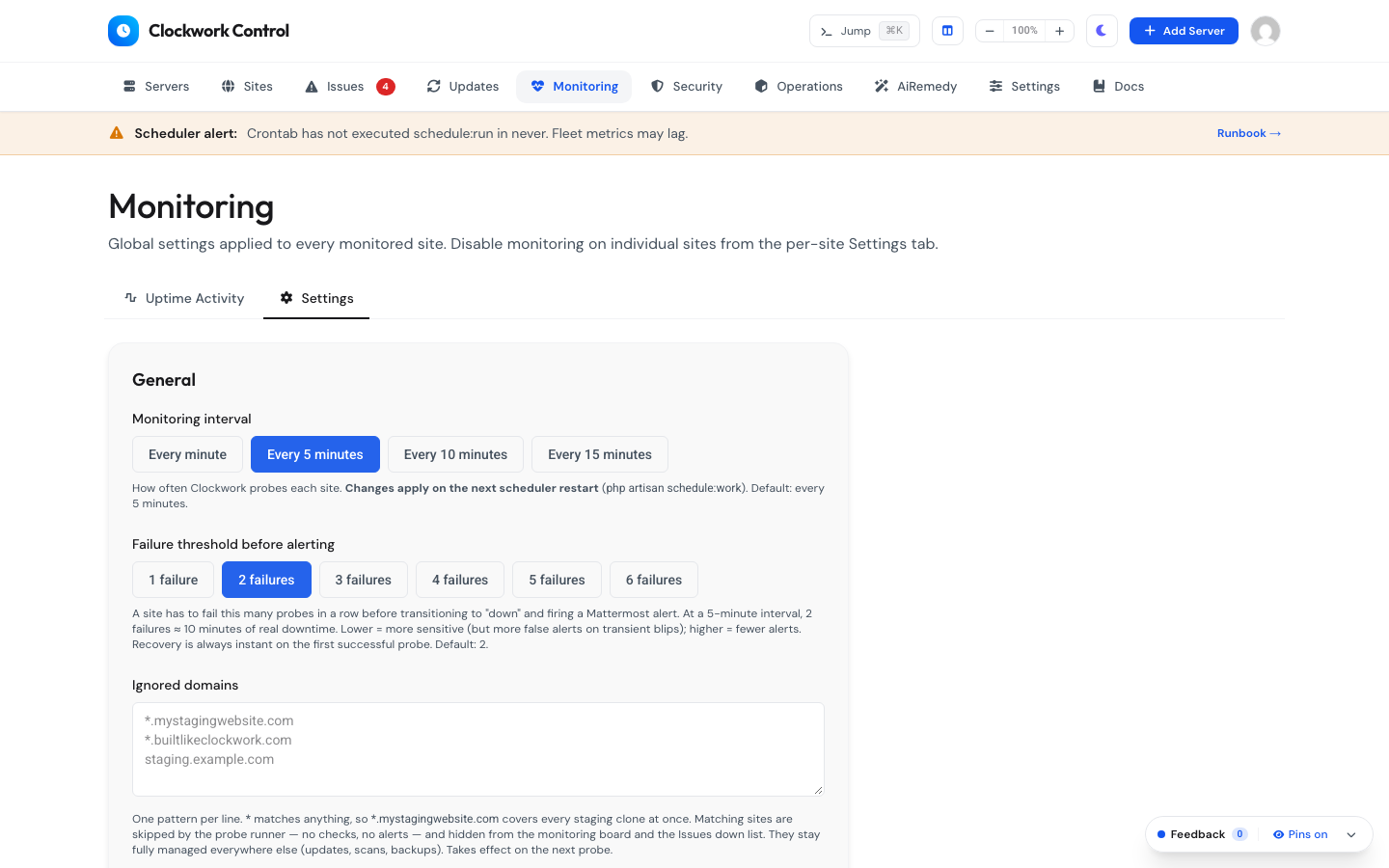Open the Jump command palette
This screenshot has height=868, width=1389.
pyautogui.click(x=864, y=31)
